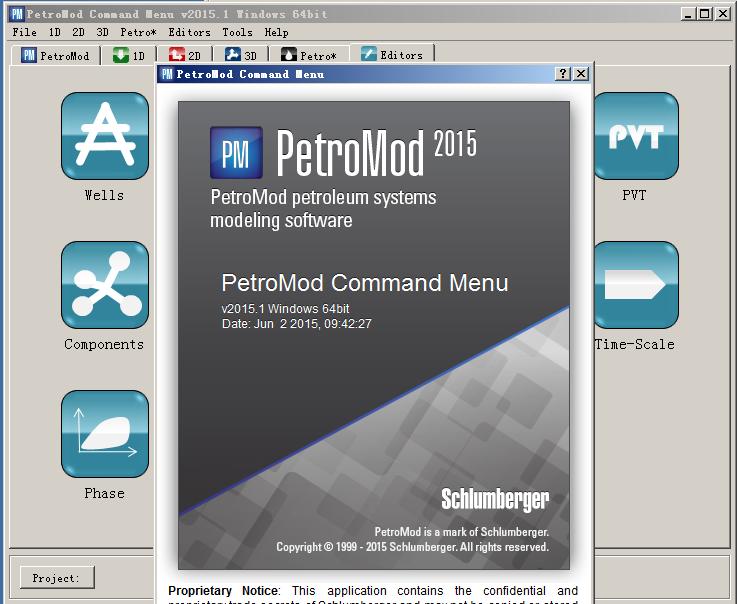737x604 pixels.
Task: Switch to the PetroMod tab
Action: click(x=55, y=55)
